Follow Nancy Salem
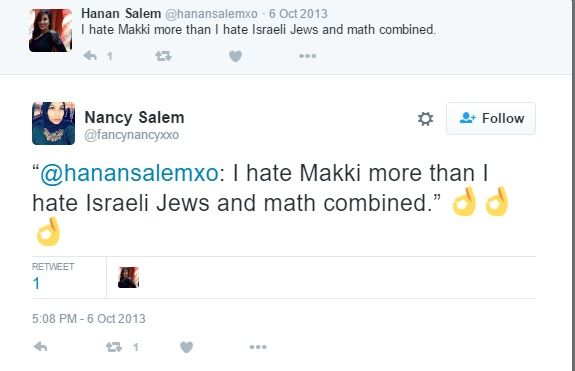 [491, 118]
